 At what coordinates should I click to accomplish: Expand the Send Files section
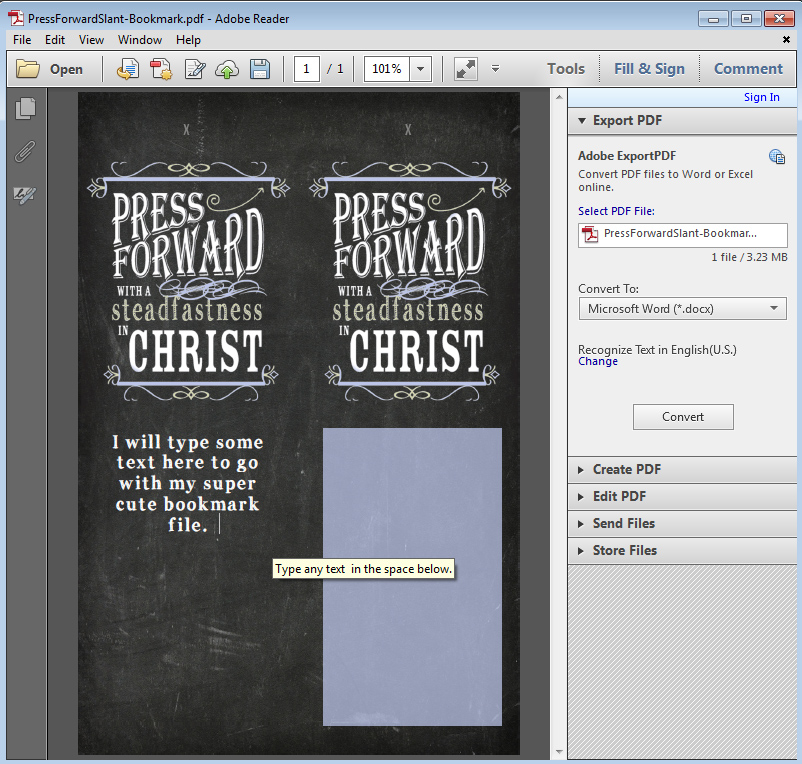pos(623,523)
